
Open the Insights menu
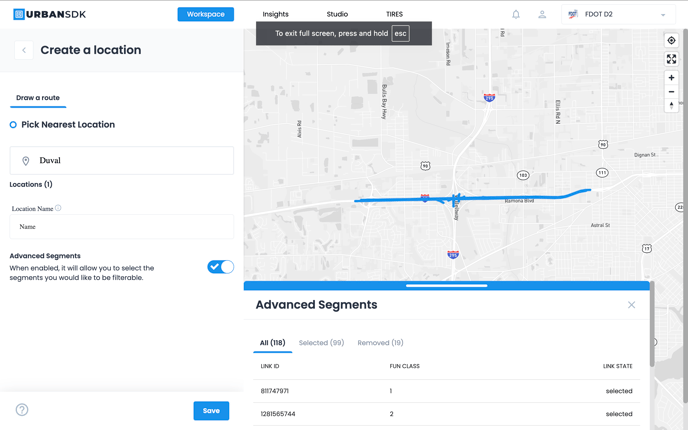[x=275, y=15]
